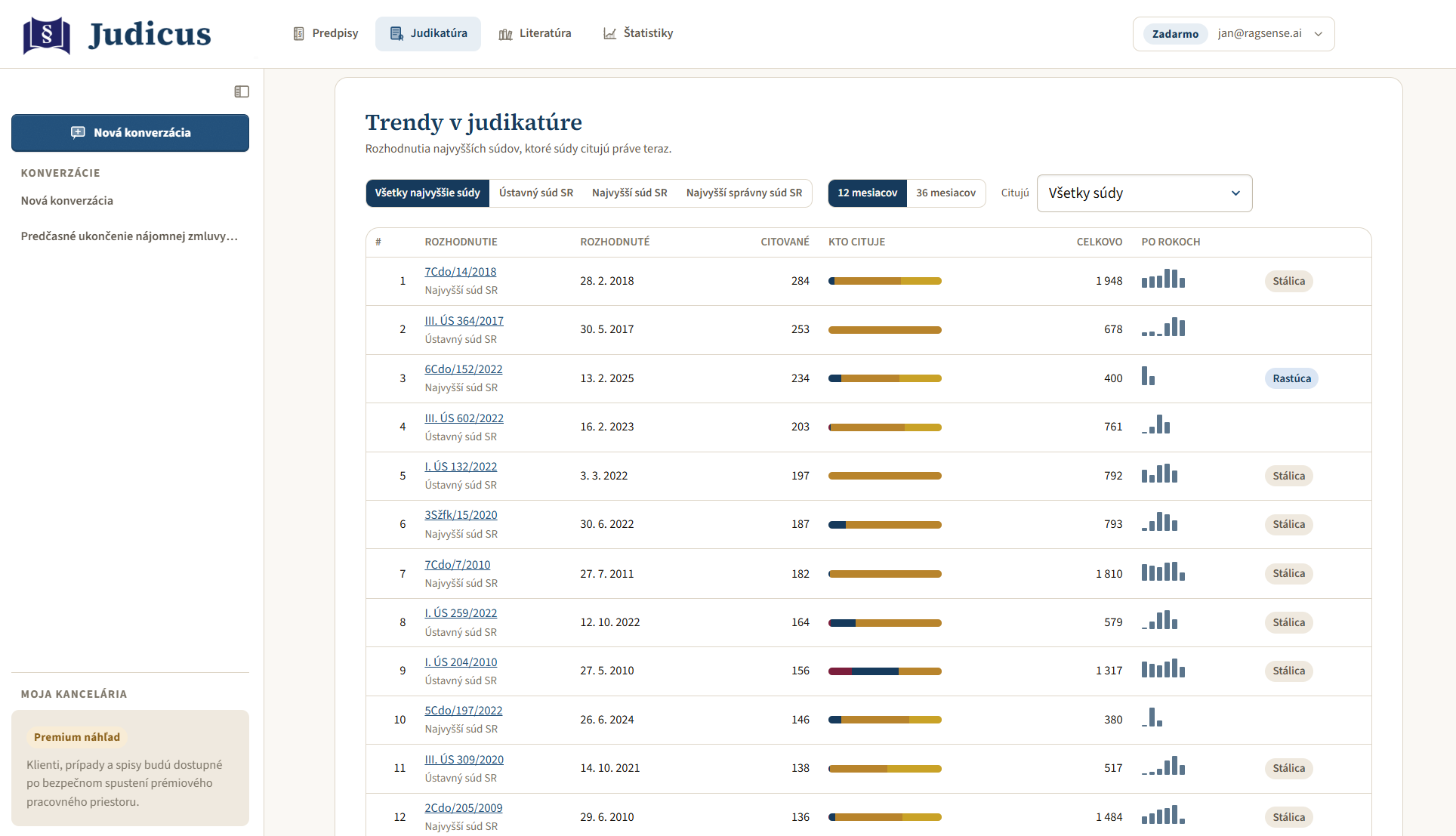Click the citing-courts bar for I. ÚS 204/2010
This screenshot has width=1456, height=836.
click(885, 671)
